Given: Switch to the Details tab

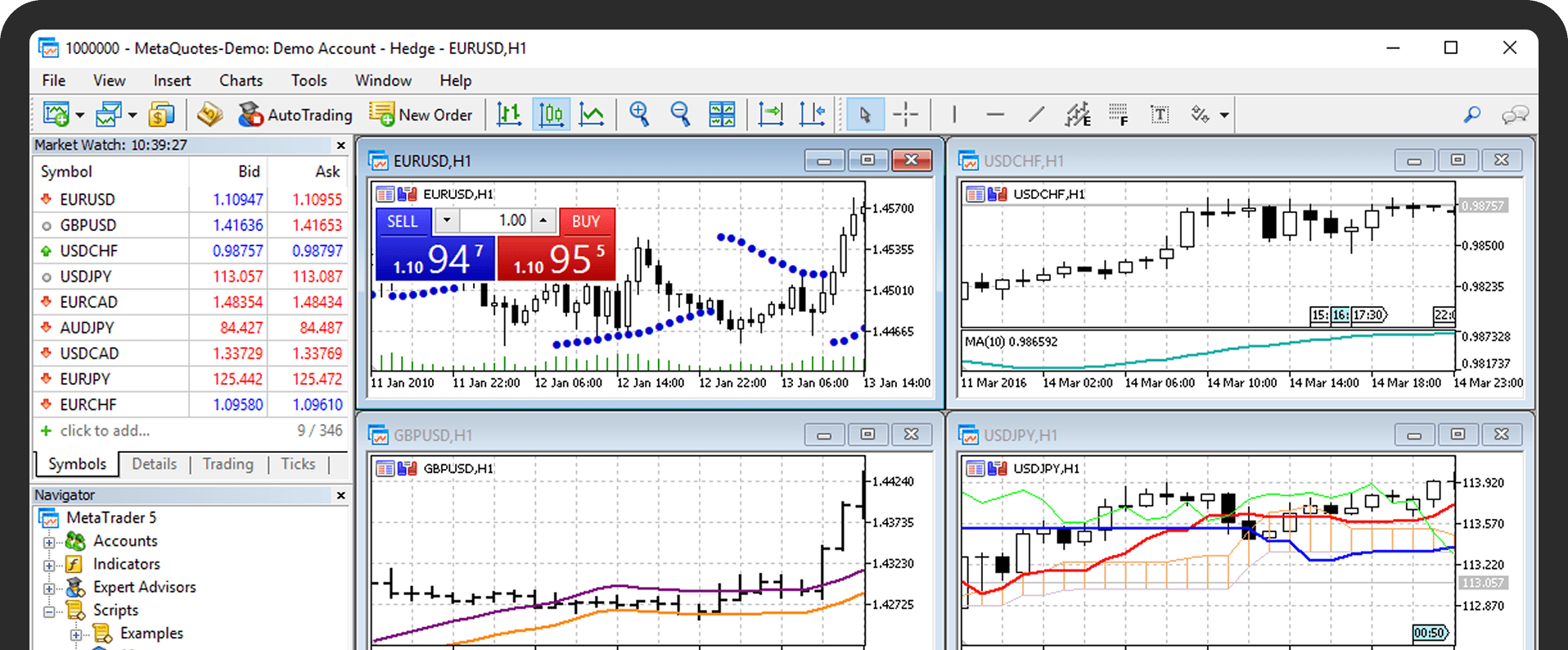Looking at the screenshot, I should [154, 464].
